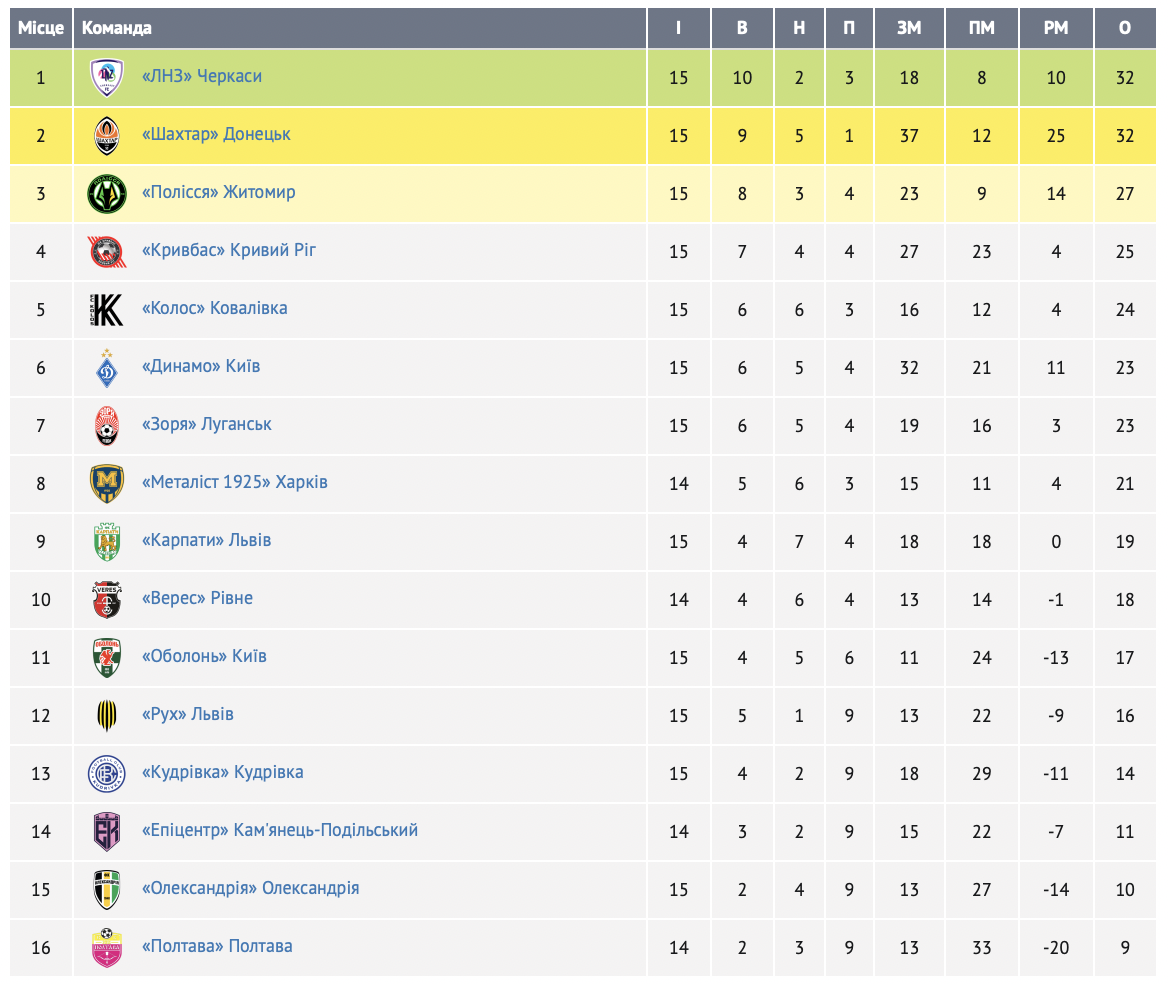Open the «Олександрія» Олександрія team link
1168x984 pixels.
pos(250,888)
